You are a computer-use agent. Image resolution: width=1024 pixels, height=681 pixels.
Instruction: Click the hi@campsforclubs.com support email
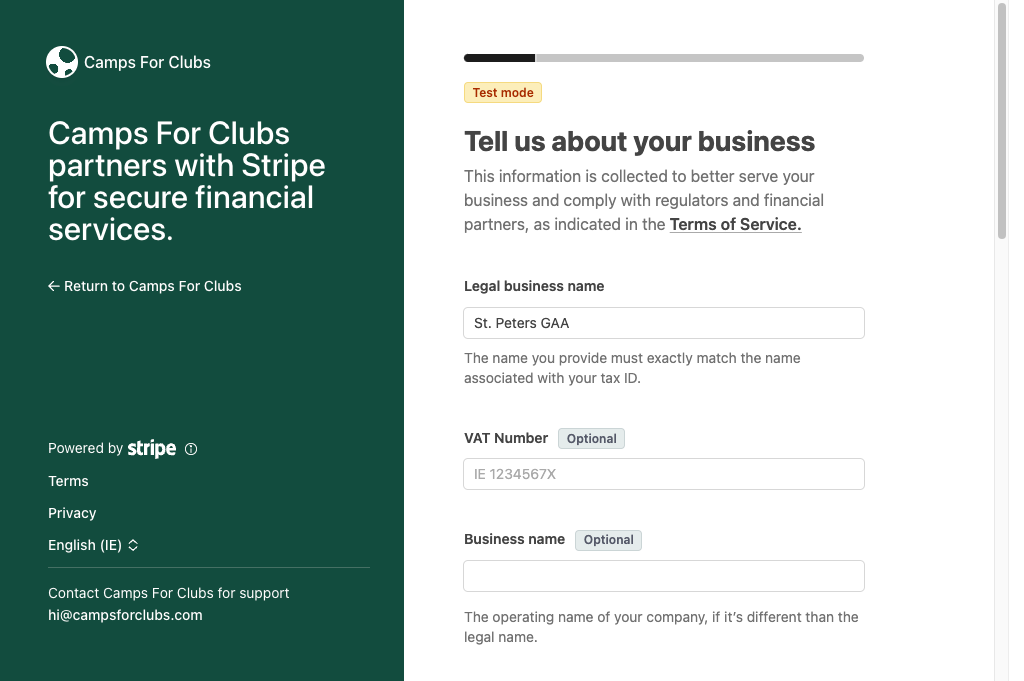tap(125, 615)
